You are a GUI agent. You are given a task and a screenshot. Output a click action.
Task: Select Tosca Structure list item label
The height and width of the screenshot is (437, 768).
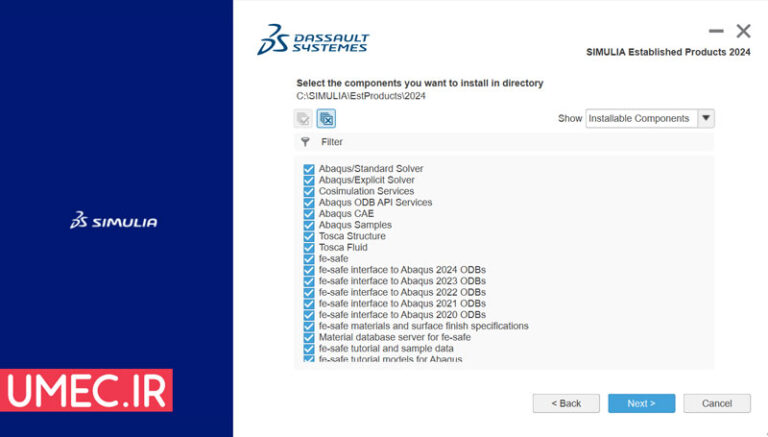(x=352, y=236)
